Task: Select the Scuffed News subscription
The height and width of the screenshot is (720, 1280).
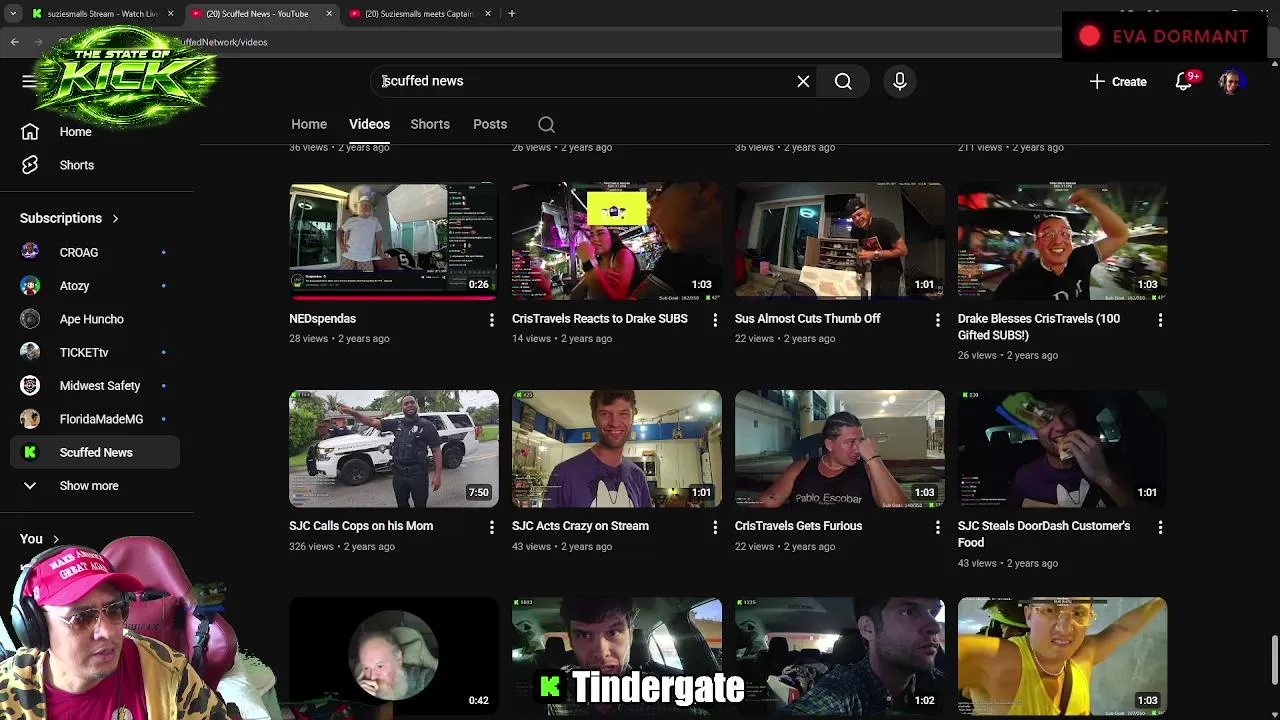Action: click(95, 452)
